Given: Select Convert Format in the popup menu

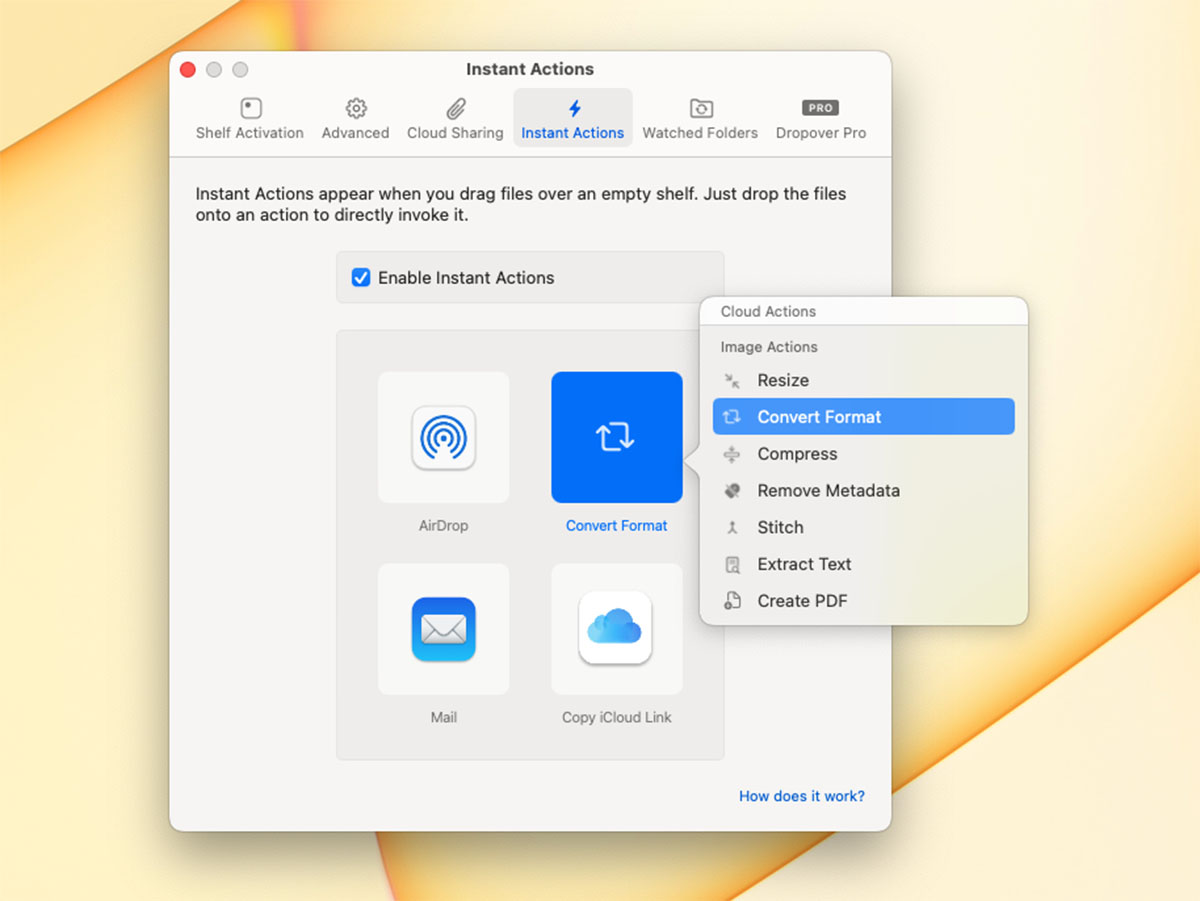Looking at the screenshot, I should coord(819,417).
